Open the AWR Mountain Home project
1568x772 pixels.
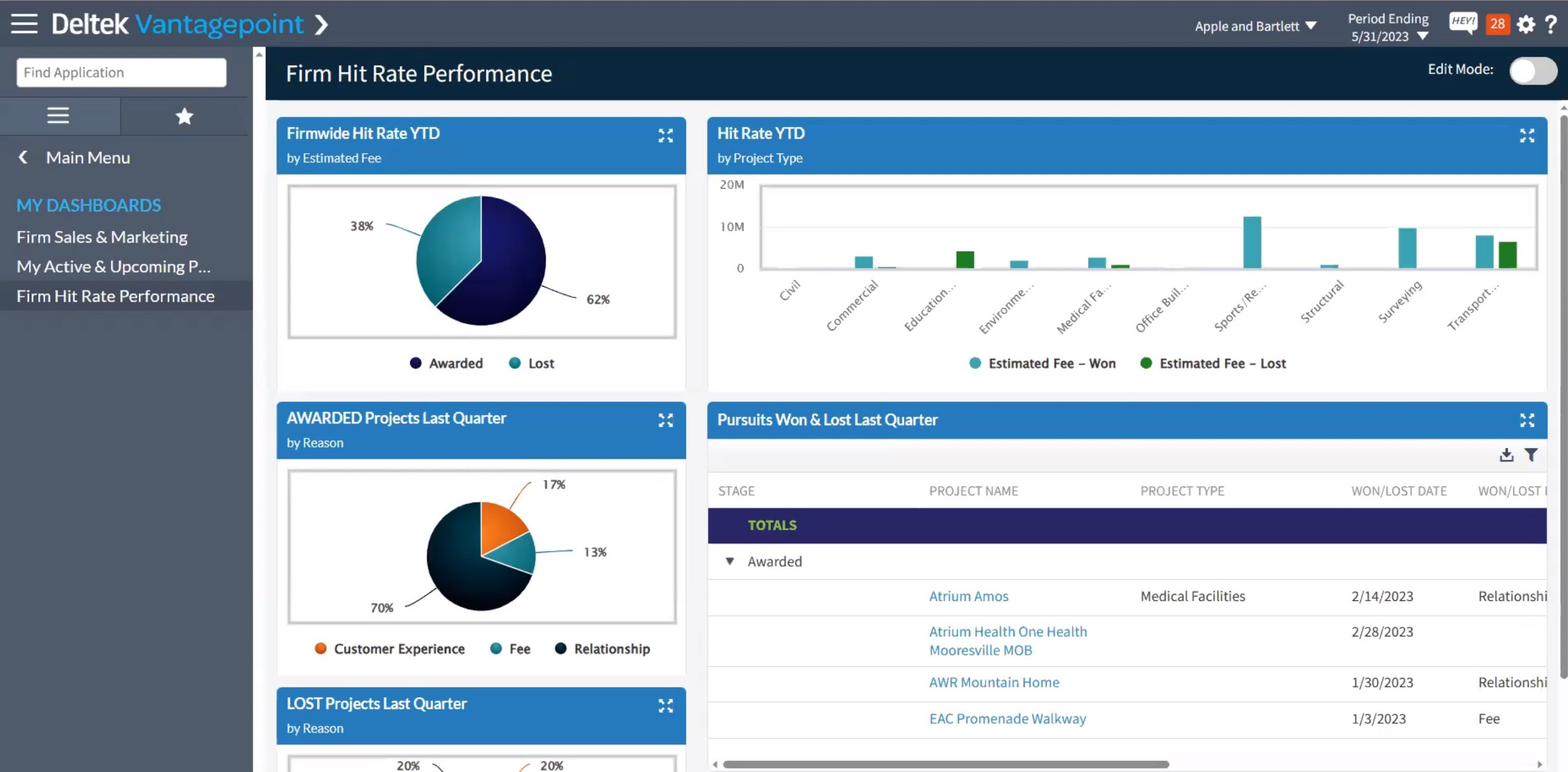click(993, 682)
